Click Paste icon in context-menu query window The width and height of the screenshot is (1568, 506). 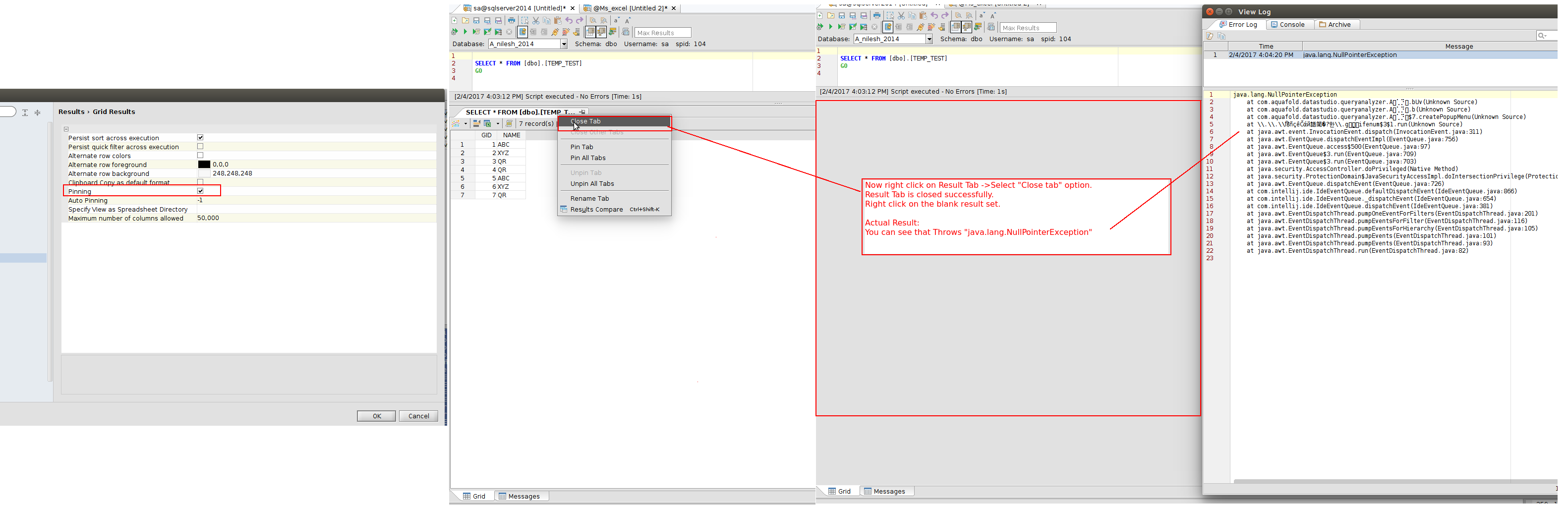tap(558, 21)
